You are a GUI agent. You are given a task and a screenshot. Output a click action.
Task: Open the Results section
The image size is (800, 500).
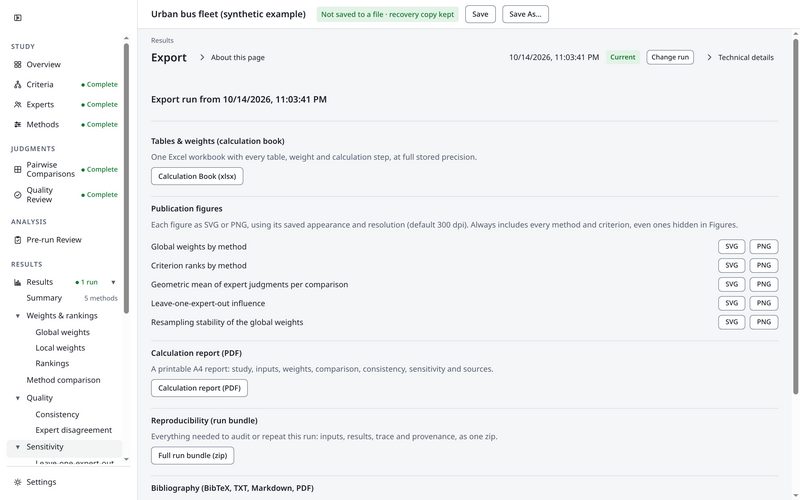40,282
